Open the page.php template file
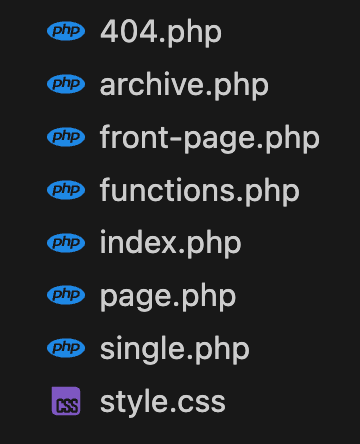 tap(168, 297)
